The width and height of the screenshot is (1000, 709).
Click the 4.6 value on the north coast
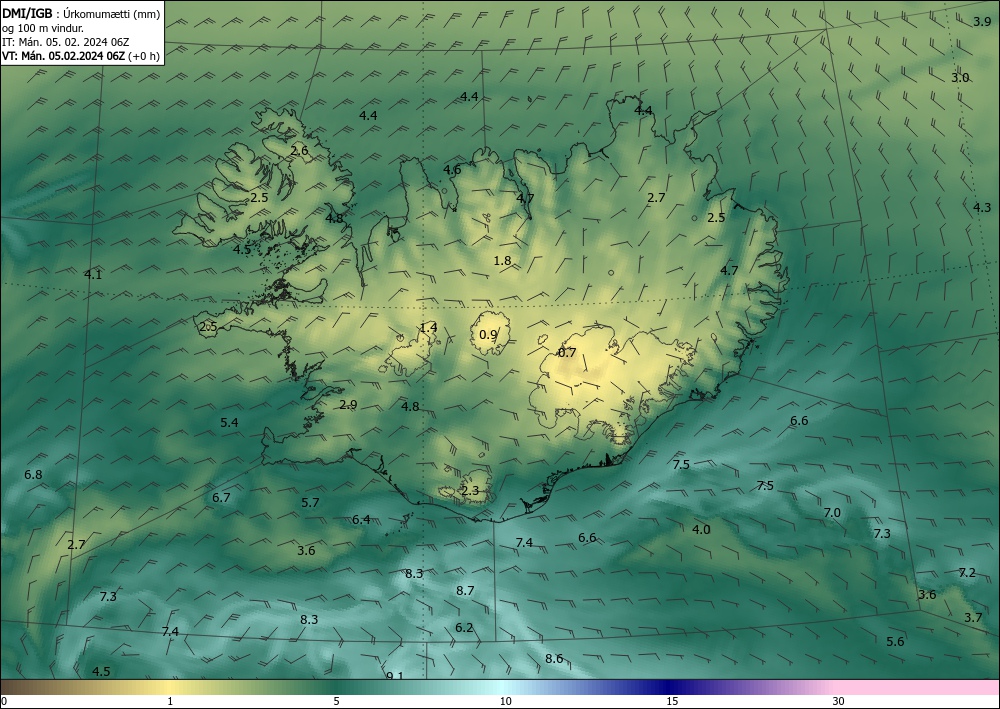(x=452, y=170)
